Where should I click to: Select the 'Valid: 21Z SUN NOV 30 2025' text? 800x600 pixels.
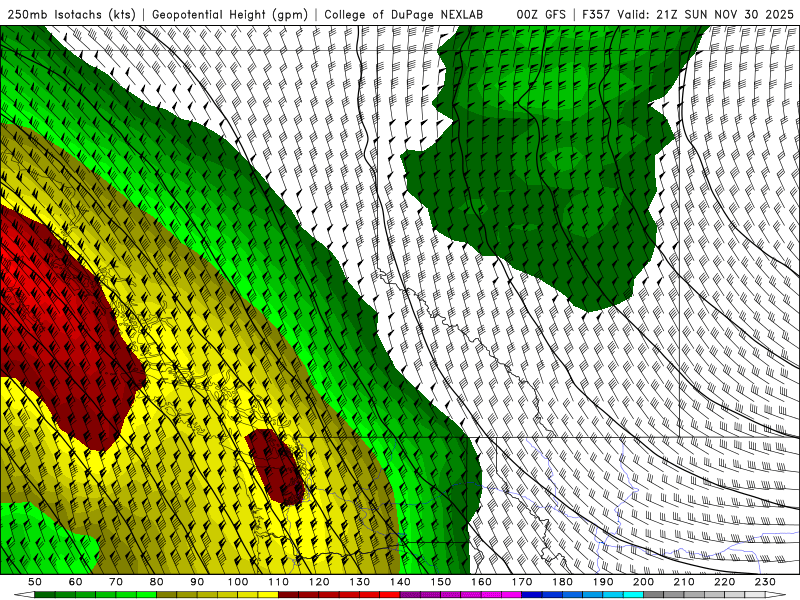coord(705,14)
